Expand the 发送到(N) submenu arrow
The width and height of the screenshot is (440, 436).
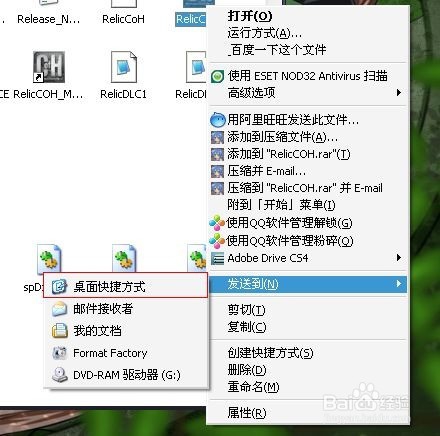click(399, 284)
